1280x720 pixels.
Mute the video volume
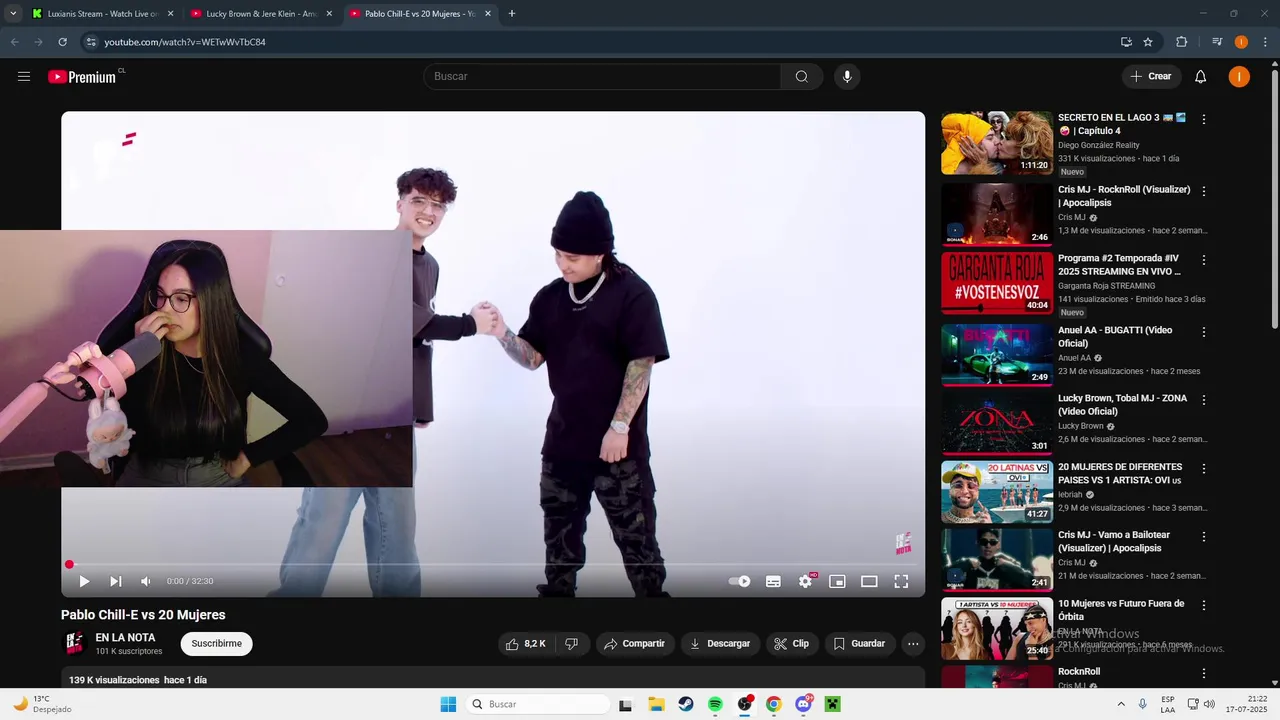(x=146, y=581)
